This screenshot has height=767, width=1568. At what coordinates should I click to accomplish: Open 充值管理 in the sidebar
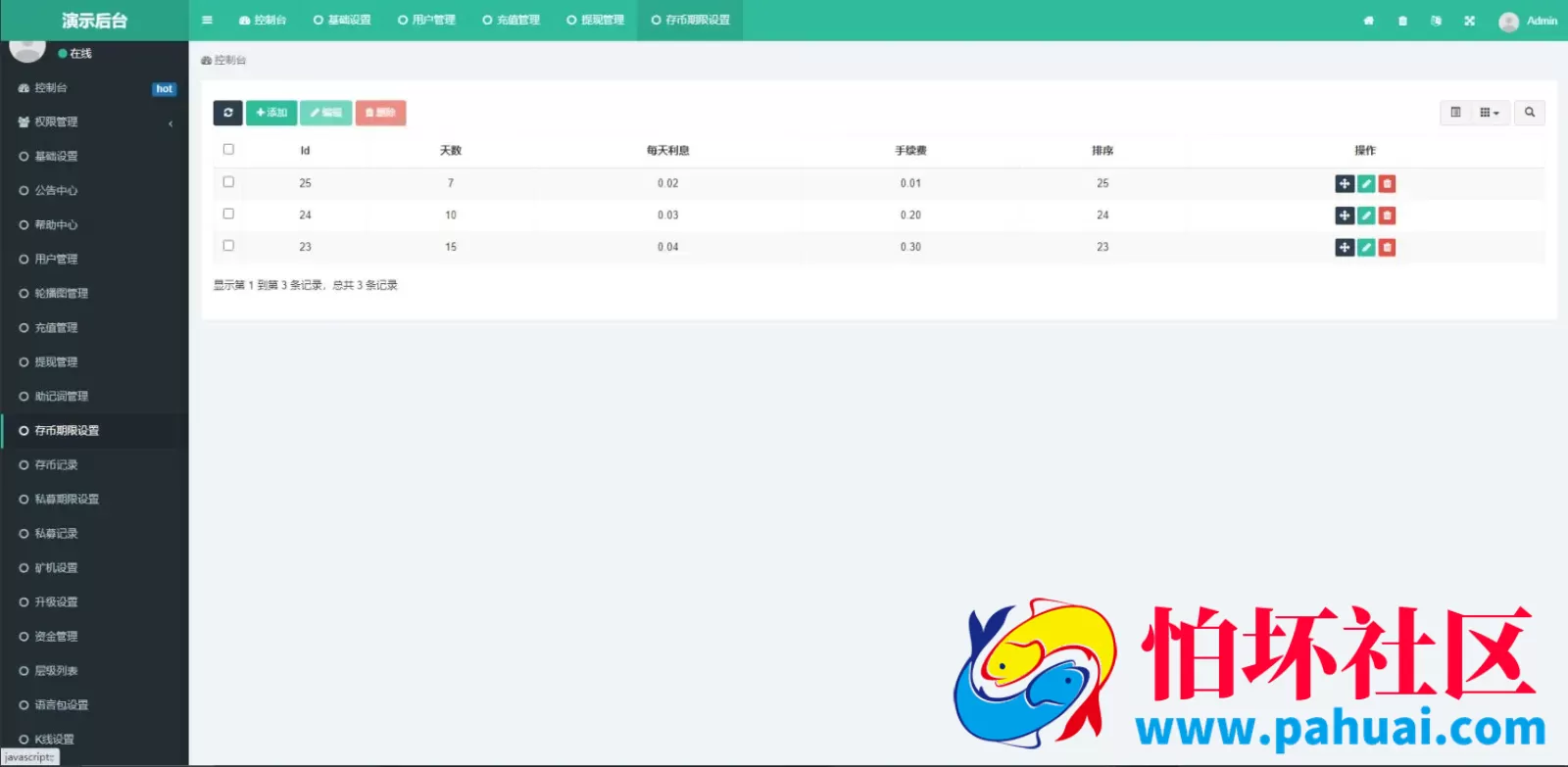click(x=94, y=328)
